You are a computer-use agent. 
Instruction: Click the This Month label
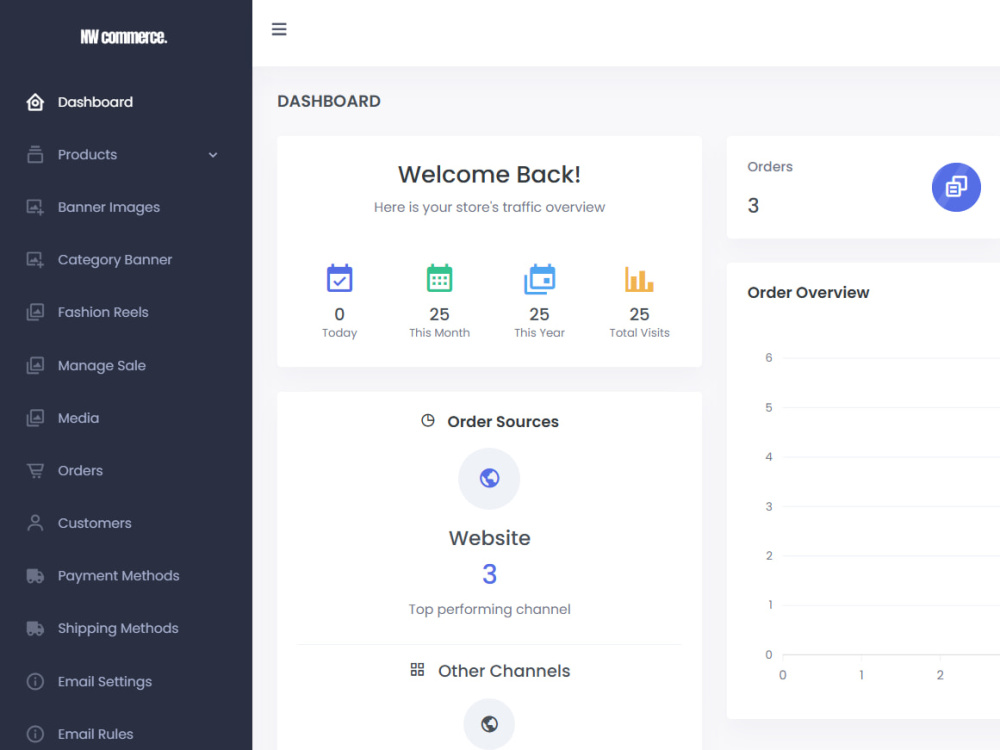point(439,333)
